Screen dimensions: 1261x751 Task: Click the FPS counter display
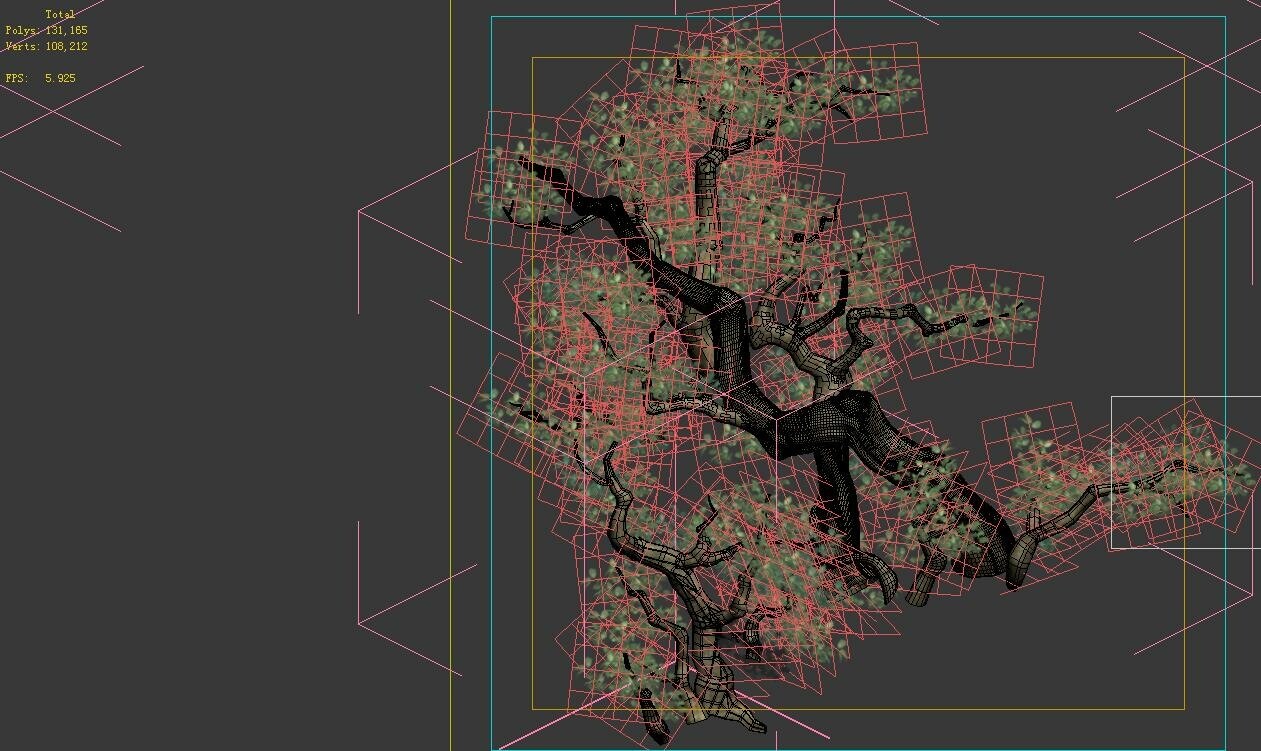click(38, 76)
